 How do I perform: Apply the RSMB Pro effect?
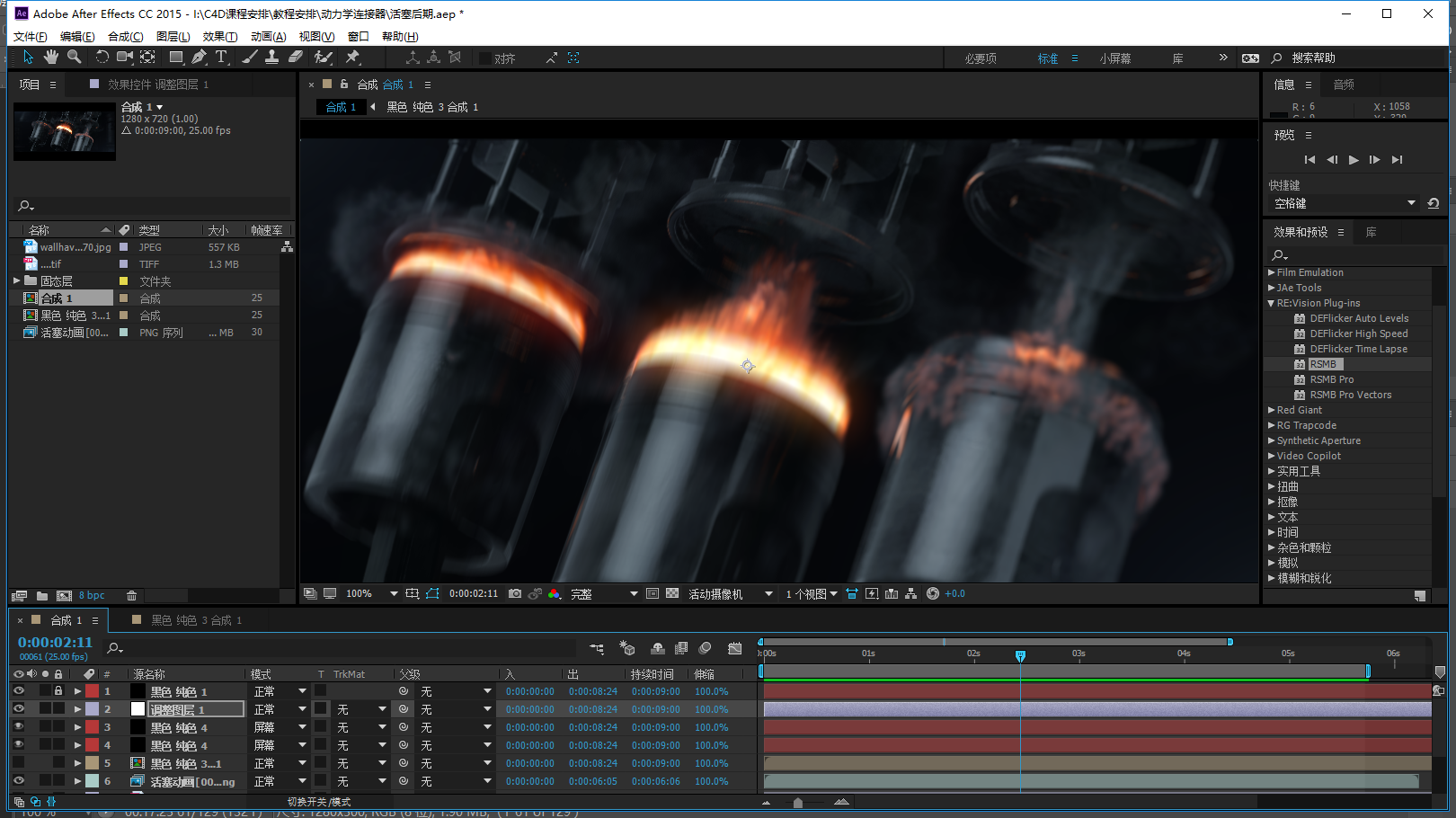[1331, 379]
